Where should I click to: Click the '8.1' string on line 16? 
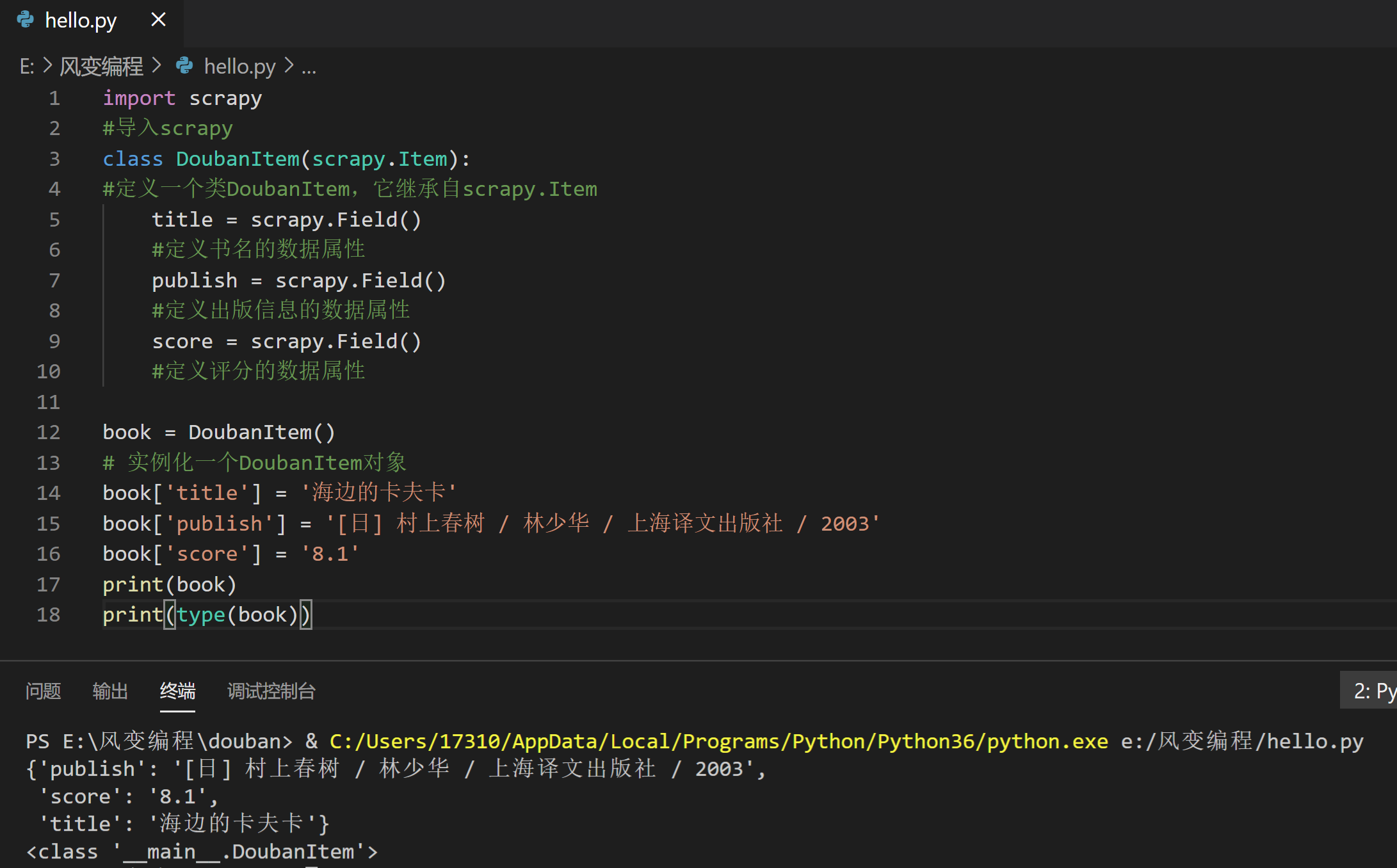point(330,554)
